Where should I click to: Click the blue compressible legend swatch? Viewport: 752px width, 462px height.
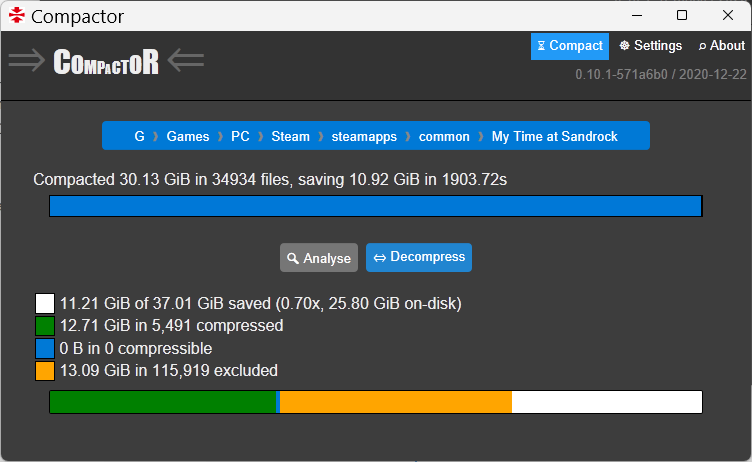pos(45,349)
